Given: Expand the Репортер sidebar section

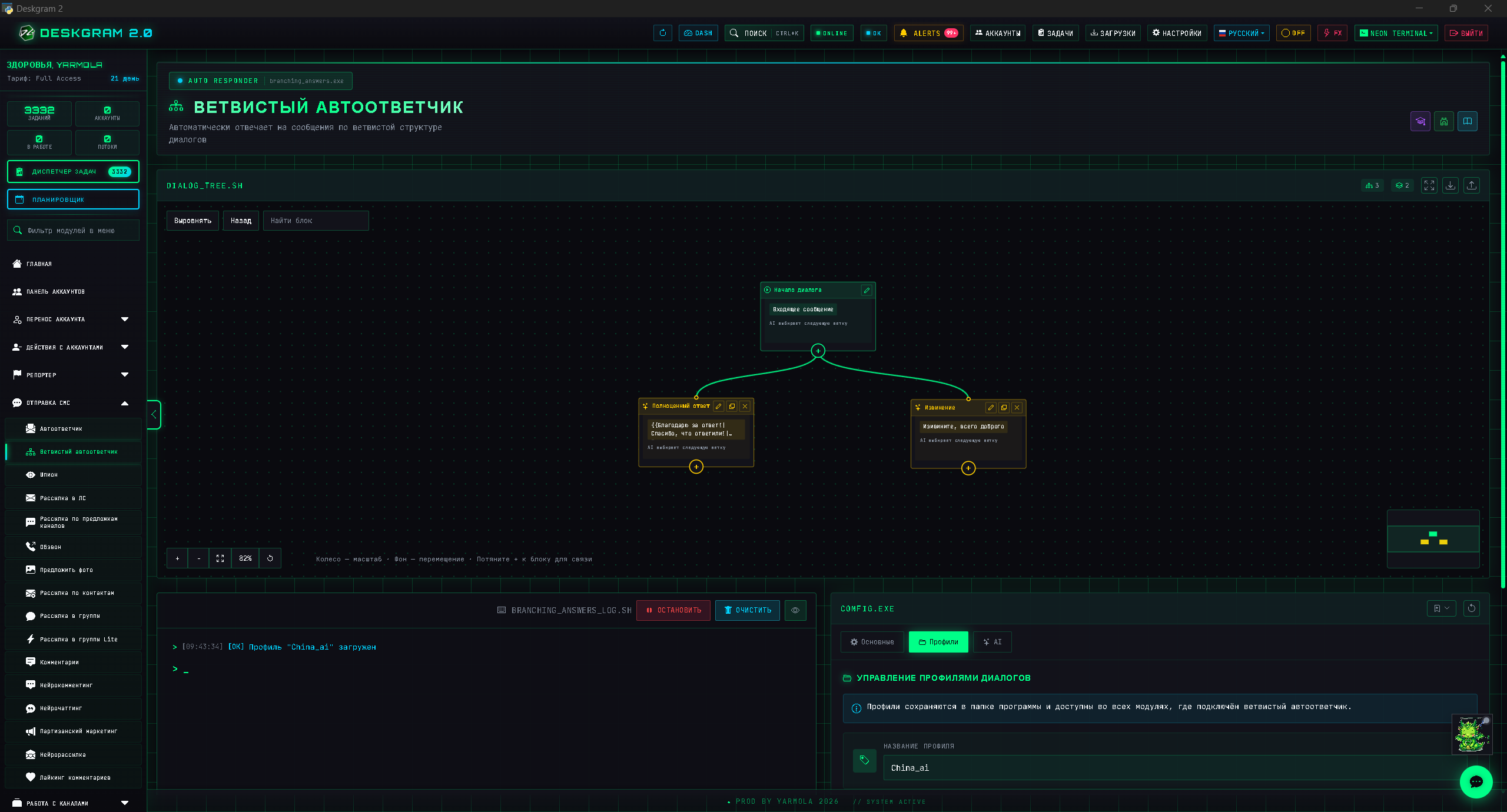Looking at the screenshot, I should 71,375.
